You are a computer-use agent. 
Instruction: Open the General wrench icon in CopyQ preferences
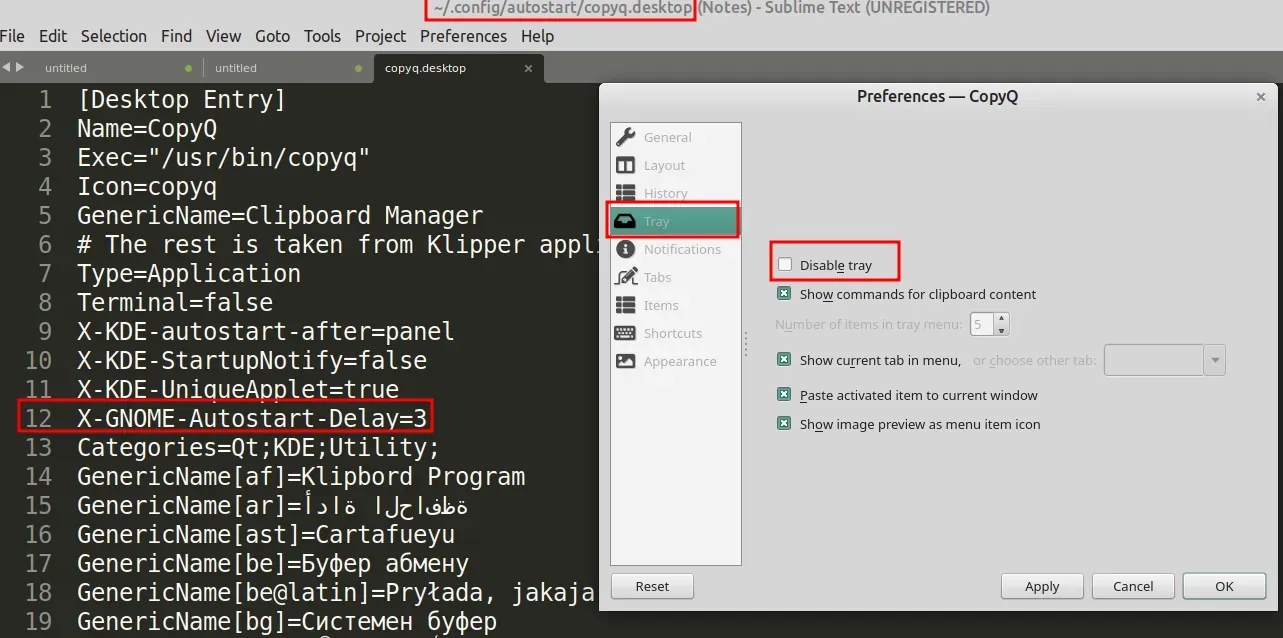(626, 137)
